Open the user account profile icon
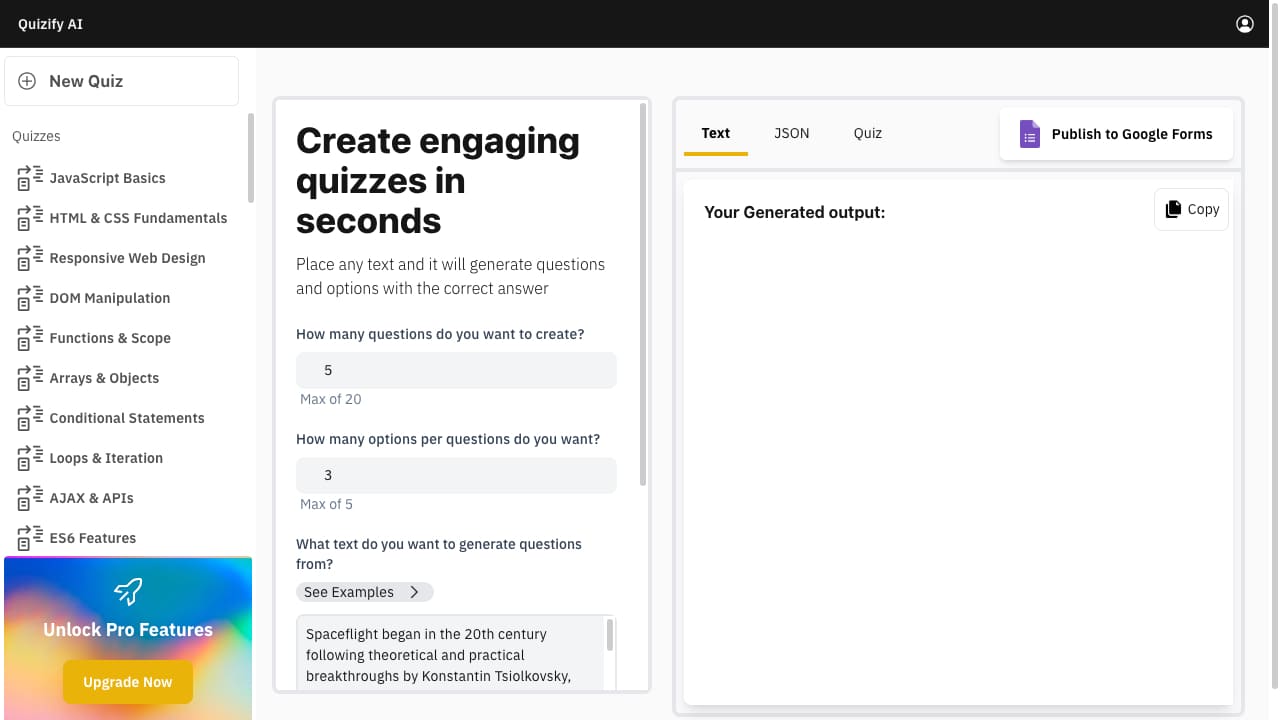Viewport: 1280px width, 720px height. tap(1245, 24)
